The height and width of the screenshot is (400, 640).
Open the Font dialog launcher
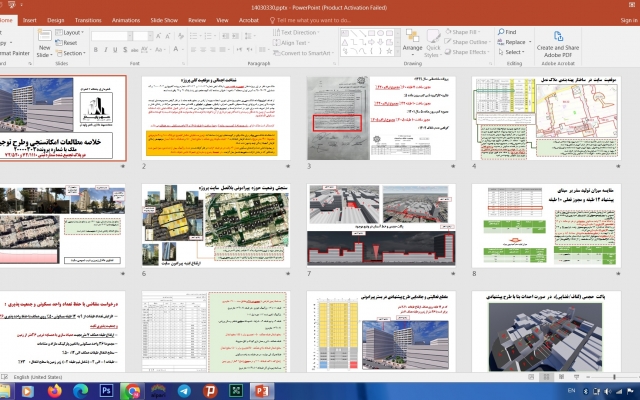183,64
